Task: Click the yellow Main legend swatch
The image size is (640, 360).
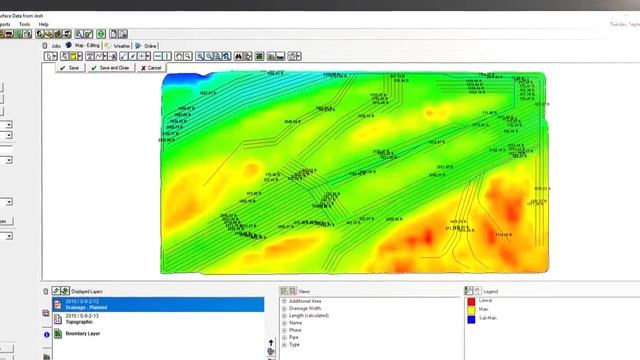Action: 471,310
